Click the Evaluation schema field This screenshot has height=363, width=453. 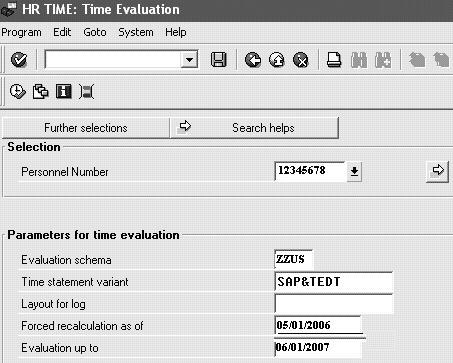click(294, 259)
